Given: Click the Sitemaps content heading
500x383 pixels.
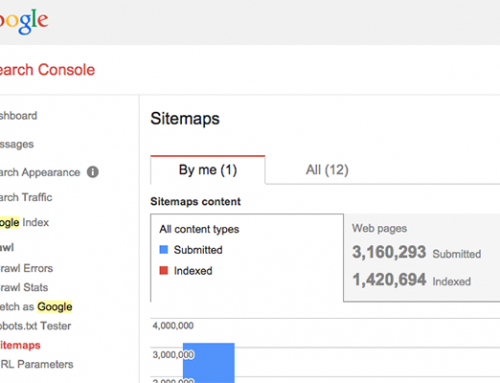Looking at the screenshot, I should (x=196, y=202).
